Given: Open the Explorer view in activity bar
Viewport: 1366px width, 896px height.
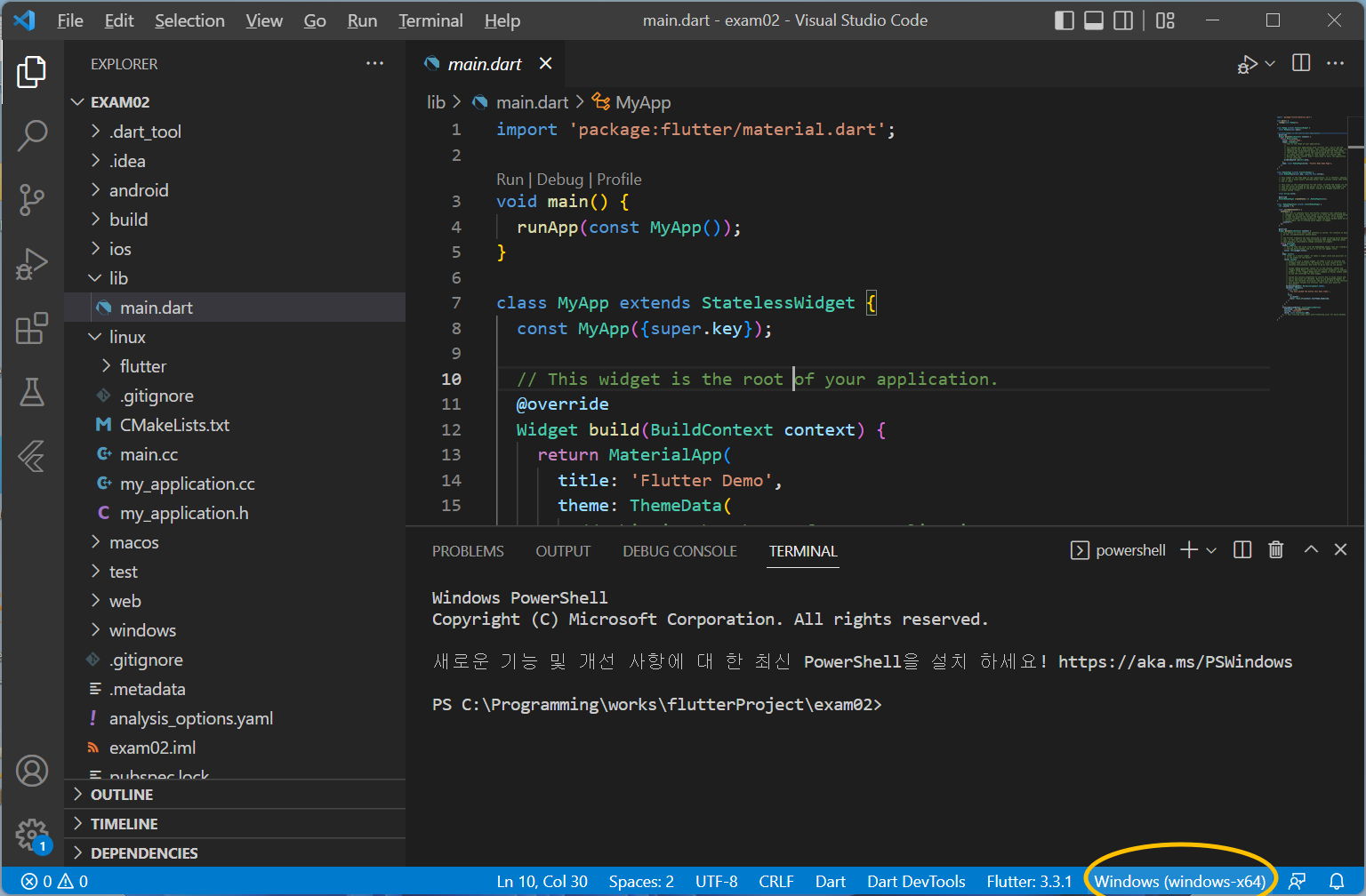Looking at the screenshot, I should point(32,71).
